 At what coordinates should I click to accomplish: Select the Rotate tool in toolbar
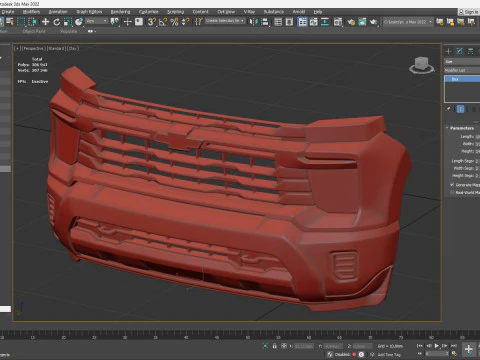(x=57, y=22)
